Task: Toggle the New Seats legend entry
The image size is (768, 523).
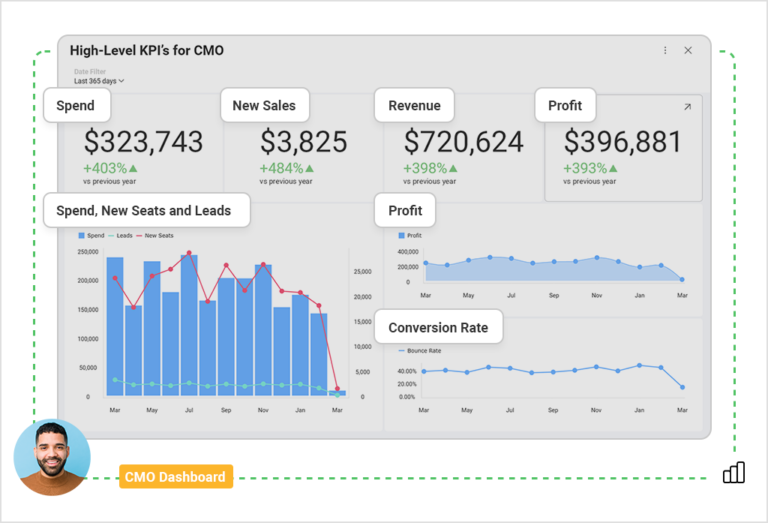Action: (155, 236)
